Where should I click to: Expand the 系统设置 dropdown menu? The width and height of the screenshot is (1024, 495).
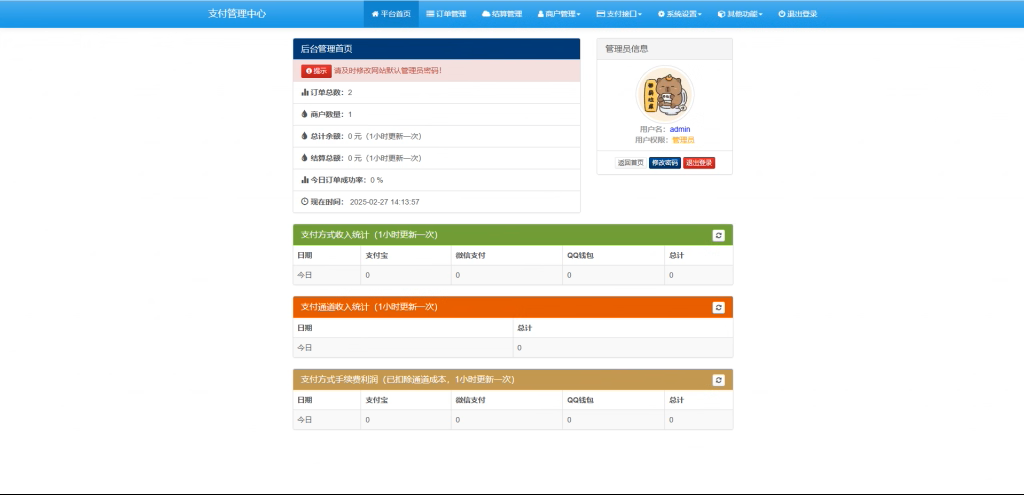(x=679, y=14)
